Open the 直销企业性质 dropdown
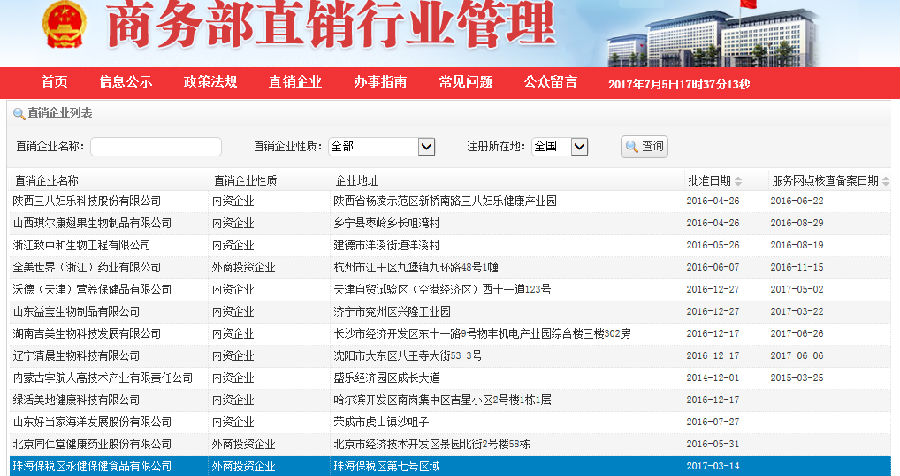Image resolution: width=900 pixels, height=476 pixels. tap(426, 147)
